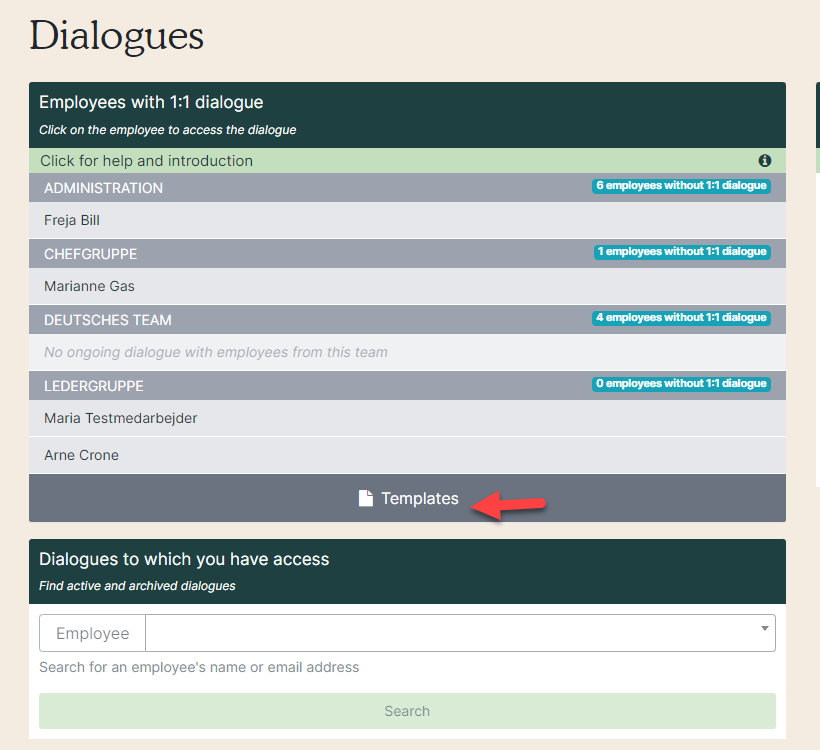The image size is (820, 750).
Task: Click the '4 employees without 1:1 dialogue' badge
Action: (x=681, y=318)
